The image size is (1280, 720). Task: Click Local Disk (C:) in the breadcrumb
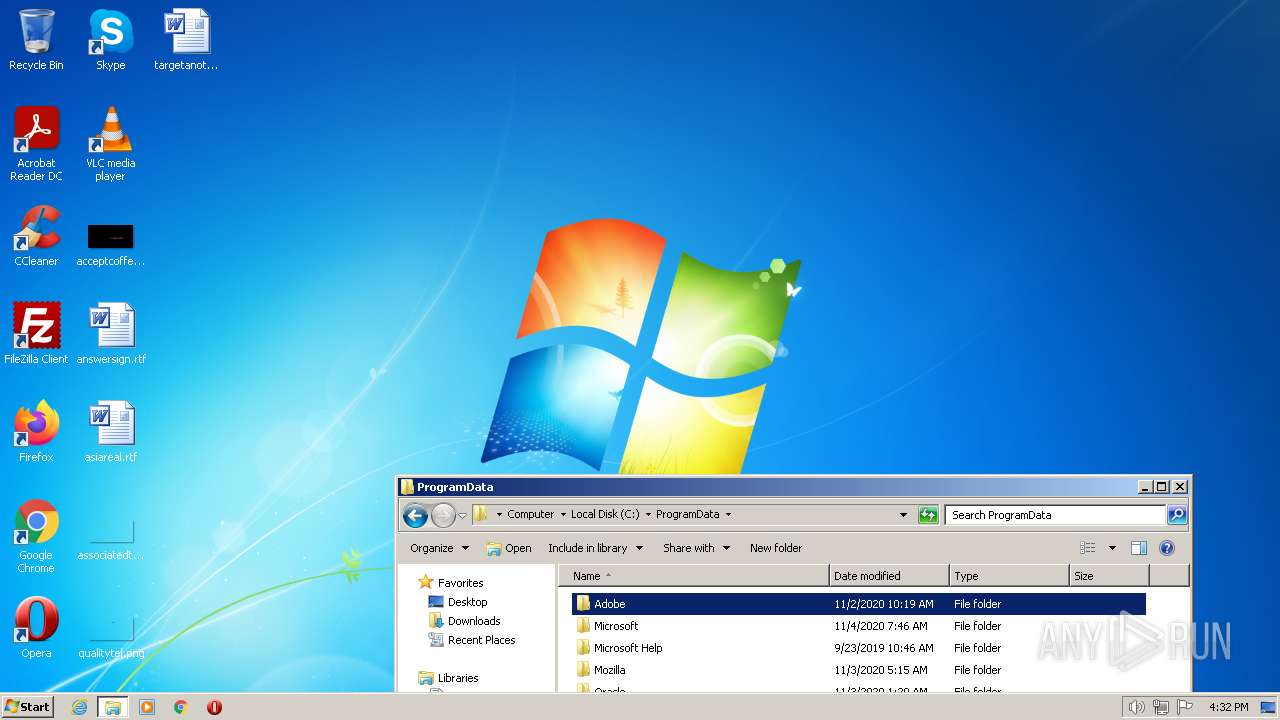605,515
